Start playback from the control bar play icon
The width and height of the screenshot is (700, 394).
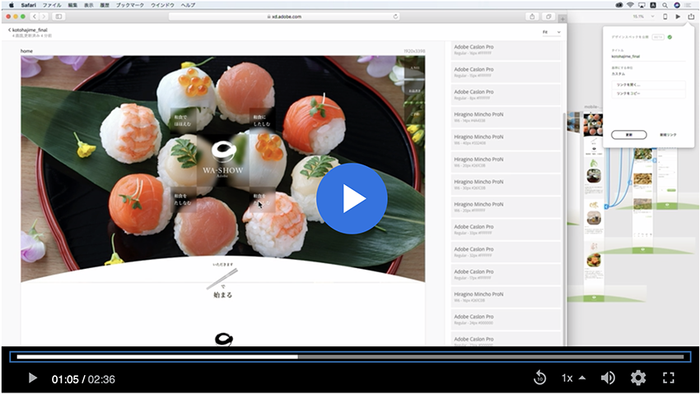pos(32,378)
